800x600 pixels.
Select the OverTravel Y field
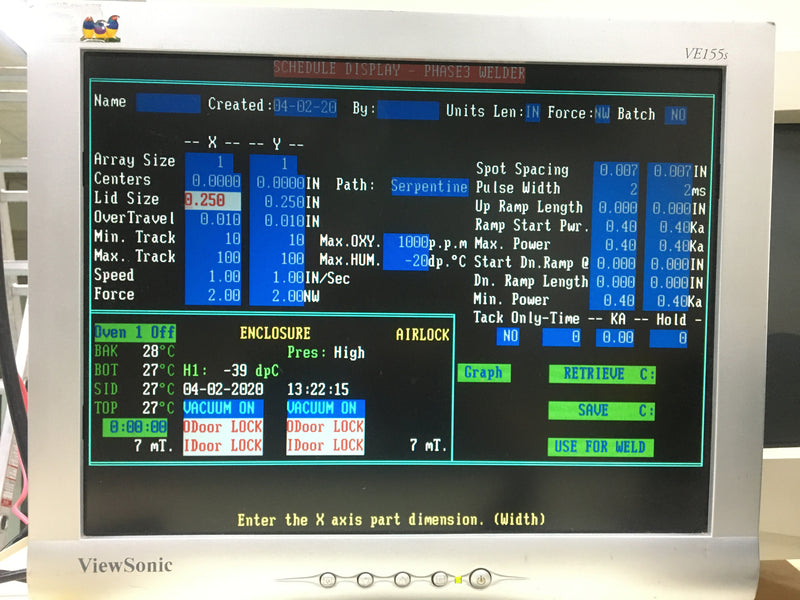[278, 221]
